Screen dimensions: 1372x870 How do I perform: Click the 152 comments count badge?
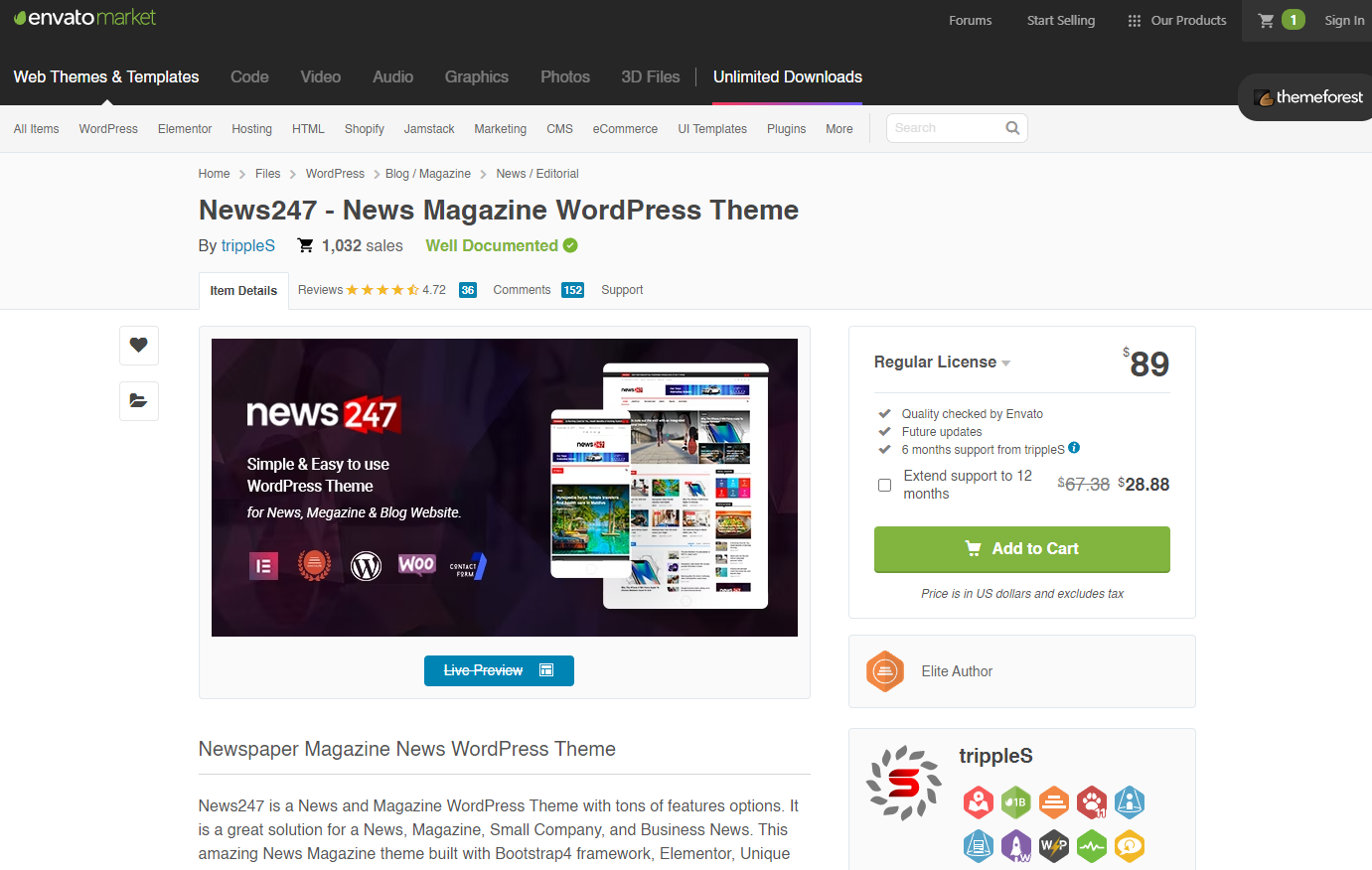[x=573, y=290]
